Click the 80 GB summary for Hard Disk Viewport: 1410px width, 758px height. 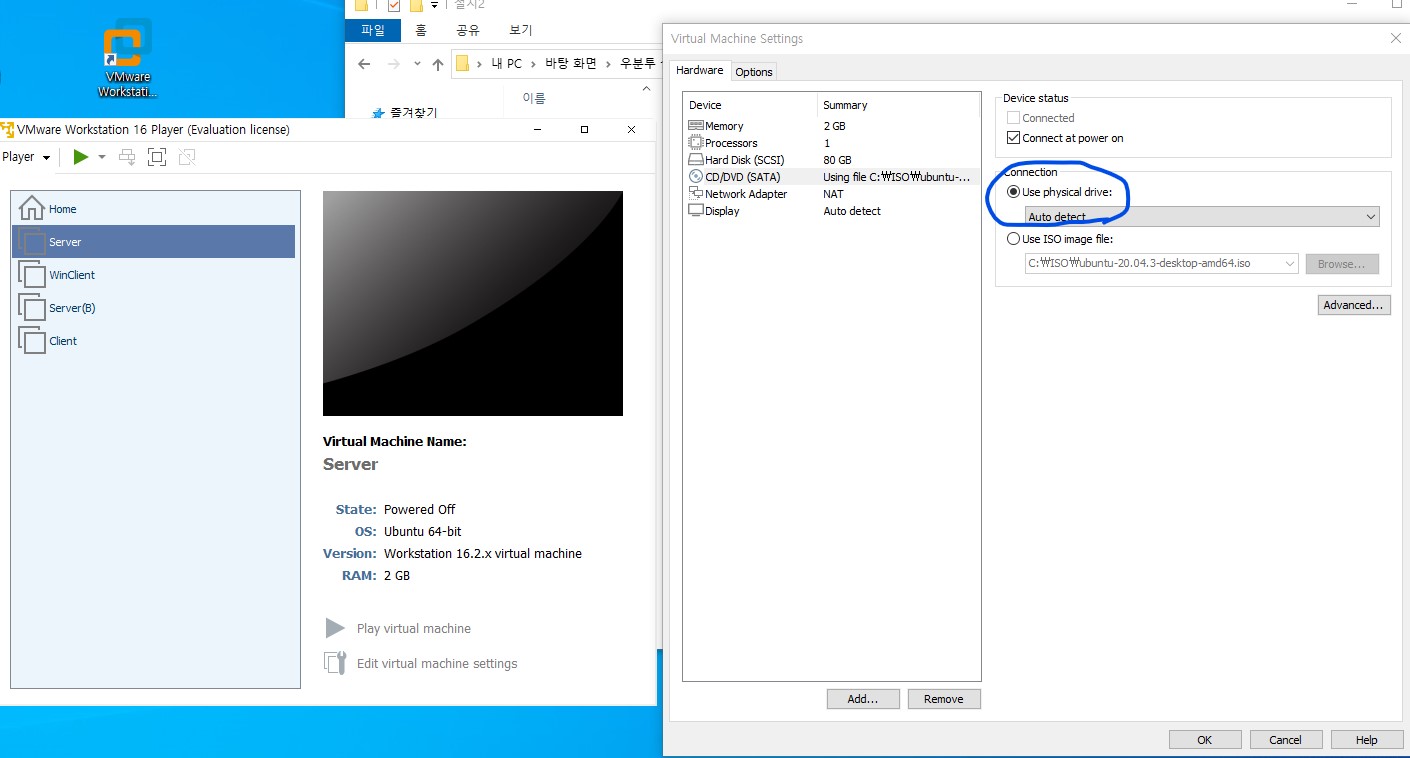(x=837, y=160)
